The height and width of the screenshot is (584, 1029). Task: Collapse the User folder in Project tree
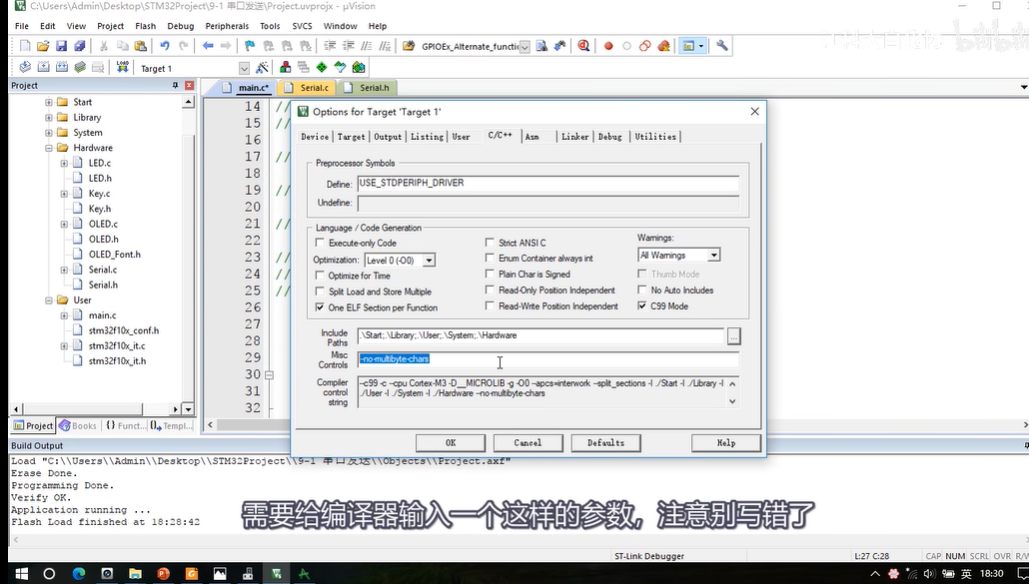tap(49, 300)
